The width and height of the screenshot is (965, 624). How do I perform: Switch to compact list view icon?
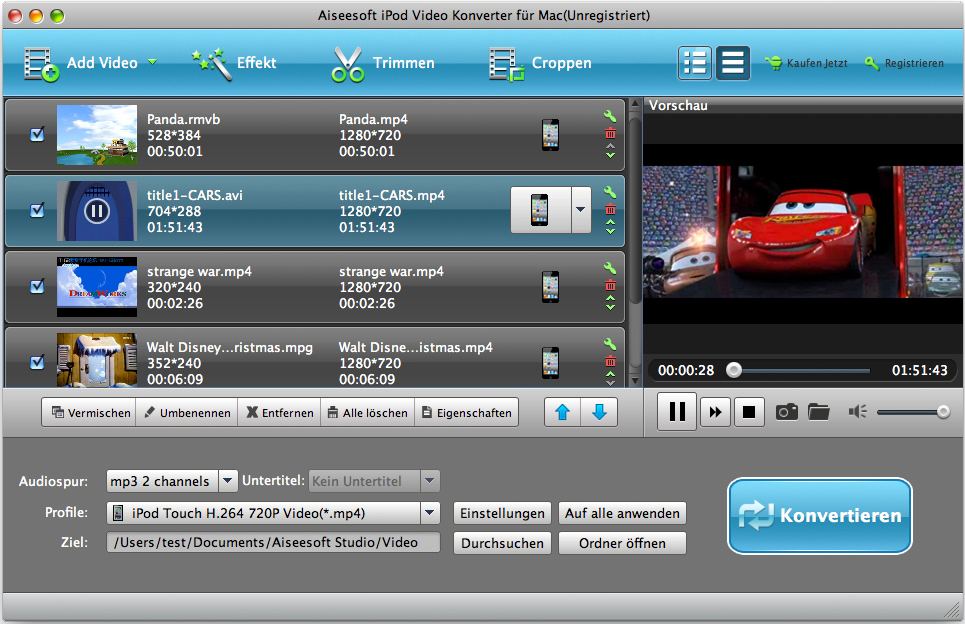732,63
